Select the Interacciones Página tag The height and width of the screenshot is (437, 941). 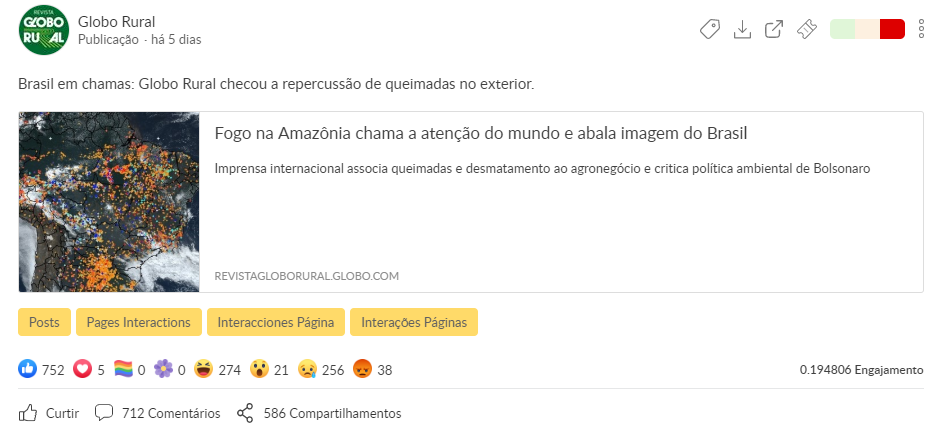point(276,322)
